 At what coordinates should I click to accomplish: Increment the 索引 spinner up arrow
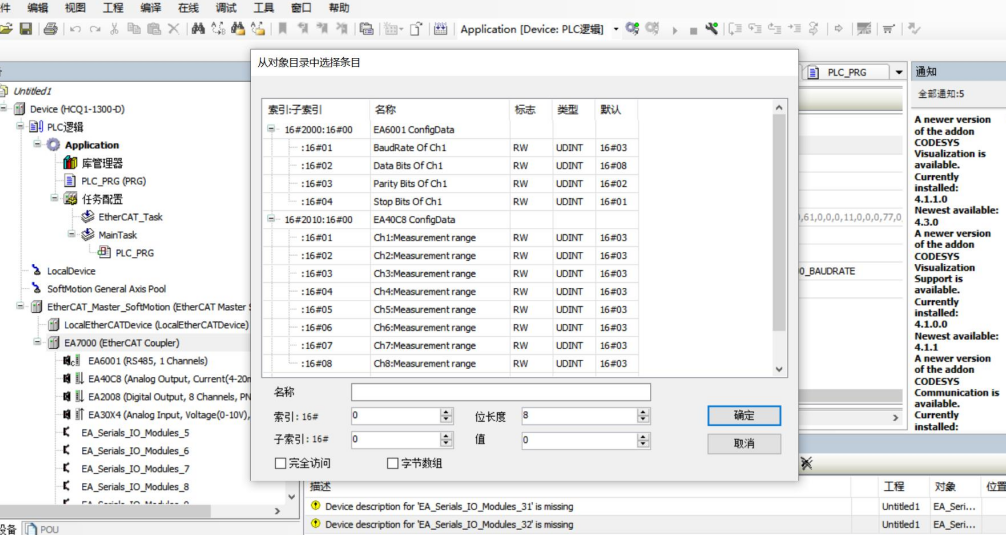[x=447, y=412]
